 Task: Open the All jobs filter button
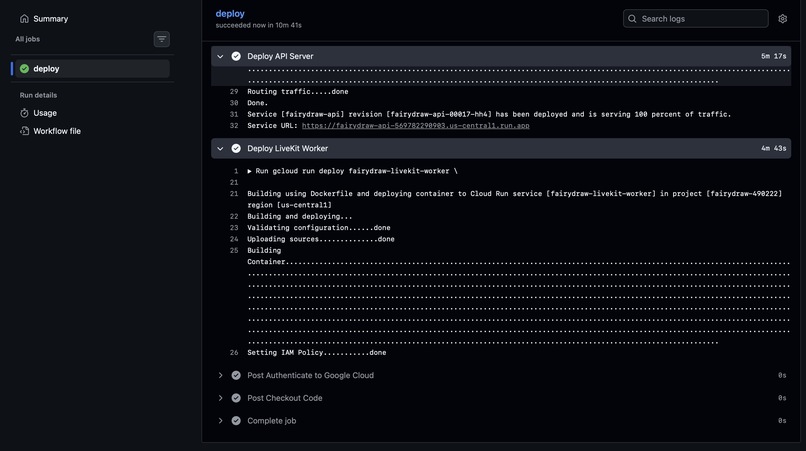(x=161, y=39)
